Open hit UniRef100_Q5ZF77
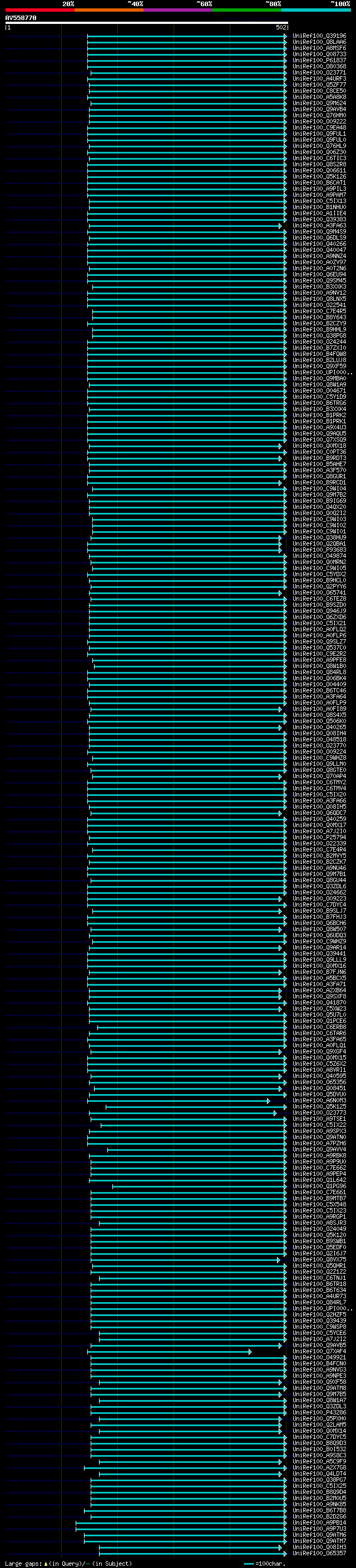Image resolution: width=356 pixels, height=1568 pixels. [x=319, y=85]
